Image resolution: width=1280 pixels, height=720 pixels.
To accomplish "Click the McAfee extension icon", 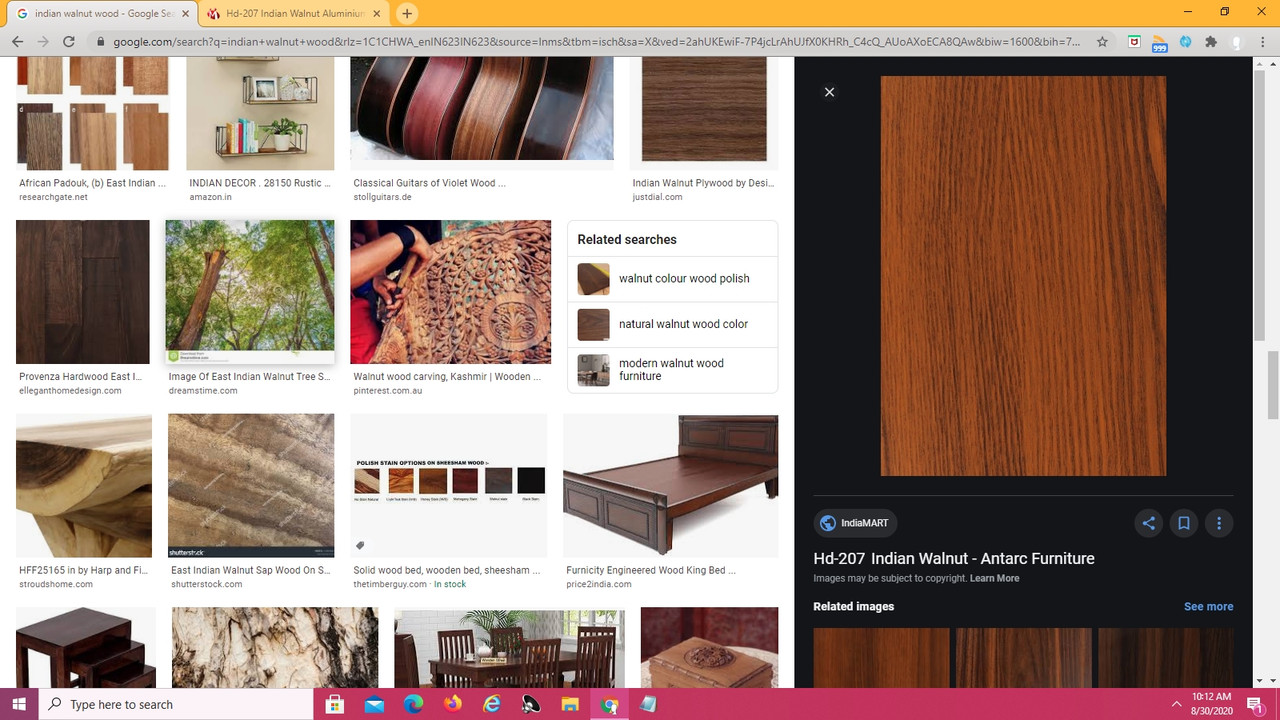I will 1134,42.
